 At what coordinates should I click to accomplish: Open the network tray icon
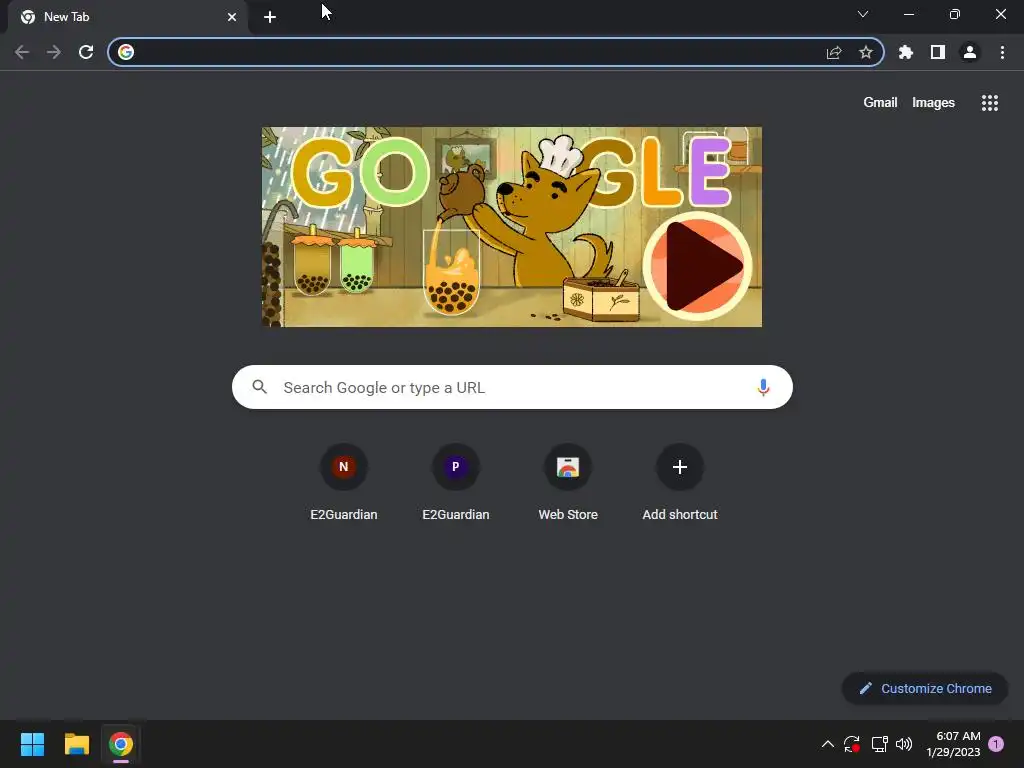(880, 744)
